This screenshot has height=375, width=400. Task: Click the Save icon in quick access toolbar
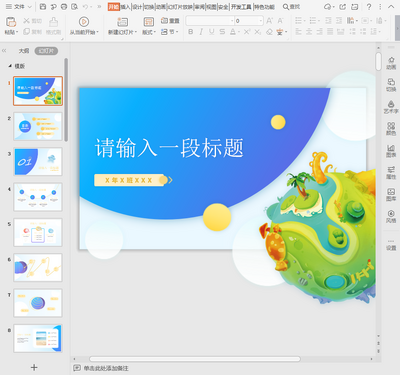(43, 7)
